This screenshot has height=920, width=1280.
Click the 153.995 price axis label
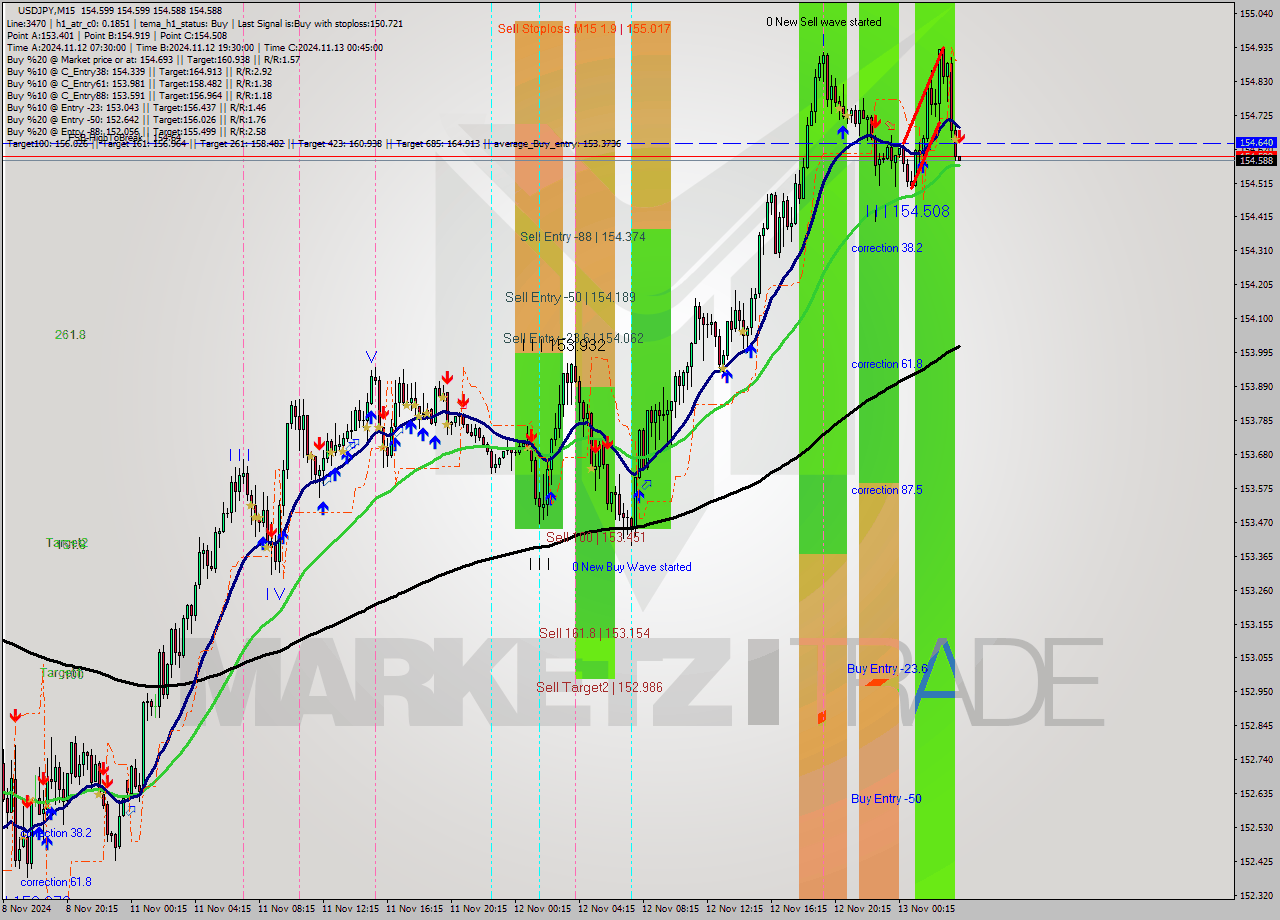(x=1256, y=352)
